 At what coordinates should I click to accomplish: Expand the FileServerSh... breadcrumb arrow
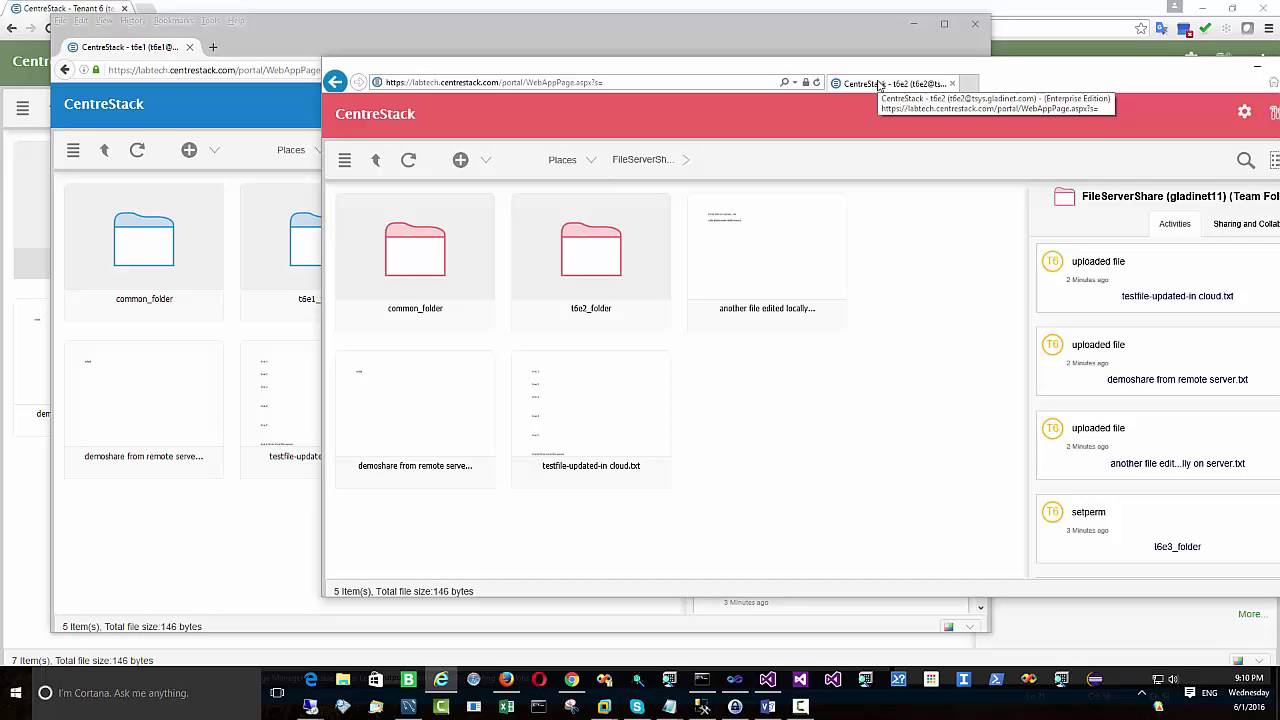click(x=686, y=160)
